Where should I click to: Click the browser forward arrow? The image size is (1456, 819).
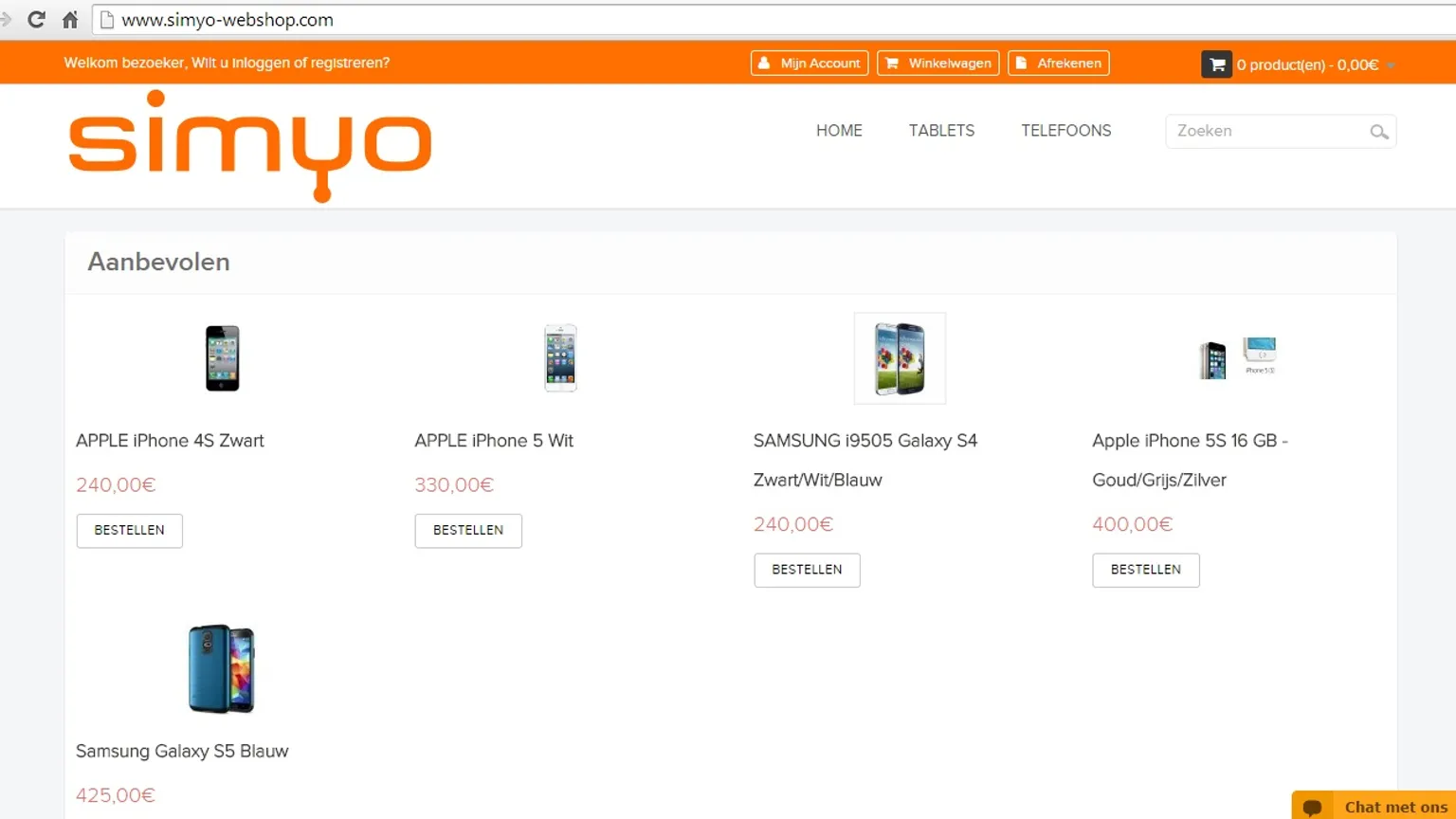[x=6, y=19]
